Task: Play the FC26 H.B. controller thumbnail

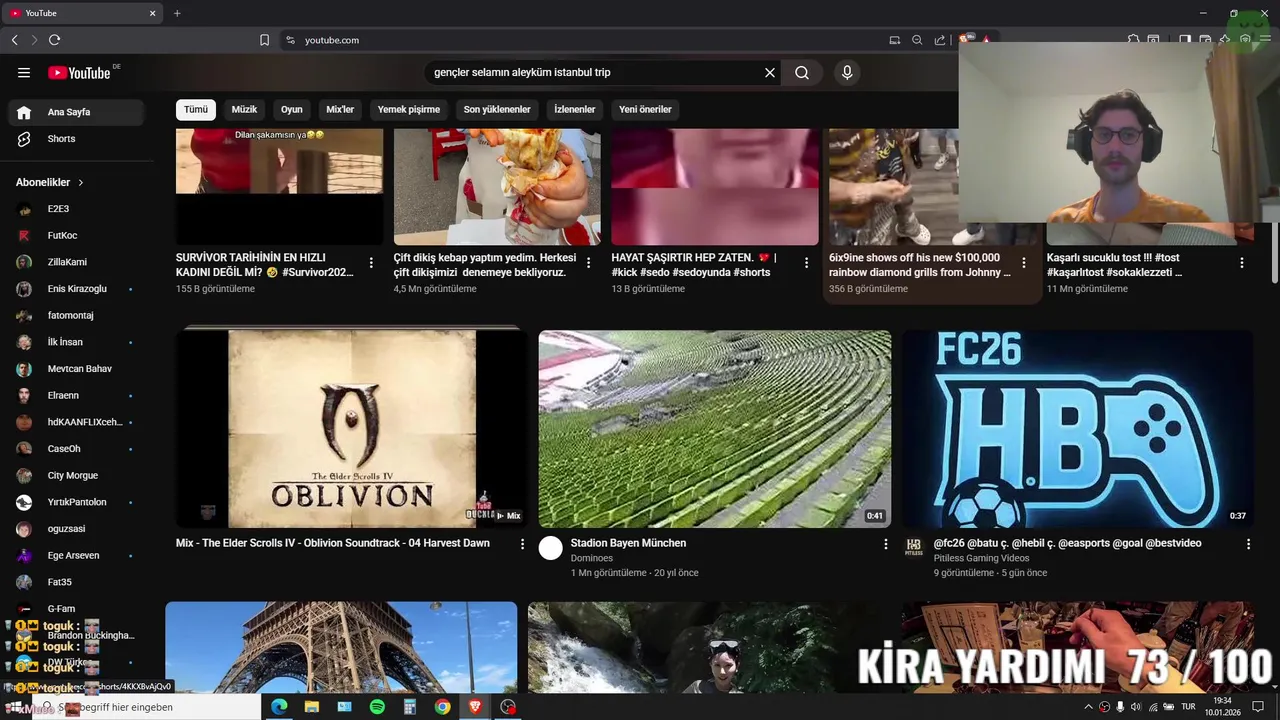Action: coord(1078,429)
